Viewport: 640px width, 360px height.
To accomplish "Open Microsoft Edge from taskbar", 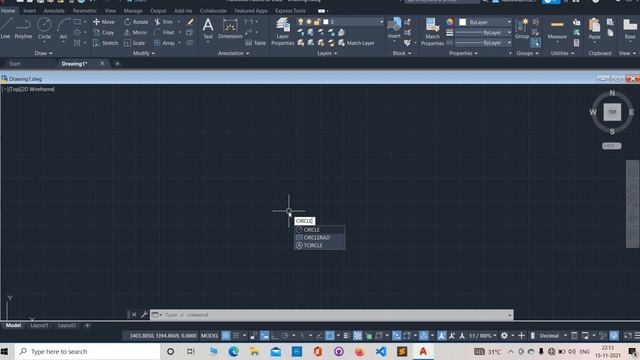I will coord(233,351).
